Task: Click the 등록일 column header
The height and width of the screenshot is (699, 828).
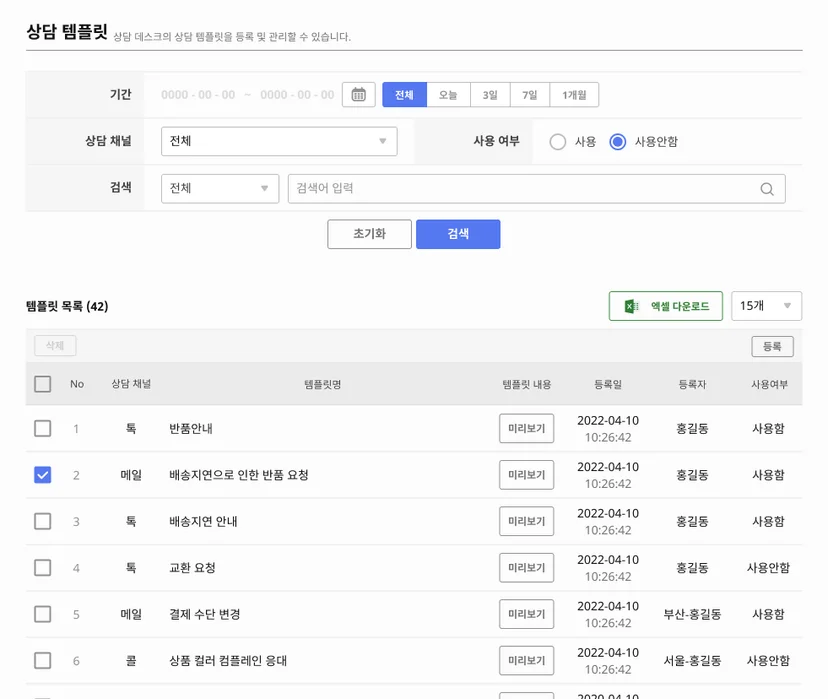Action: 608,384
